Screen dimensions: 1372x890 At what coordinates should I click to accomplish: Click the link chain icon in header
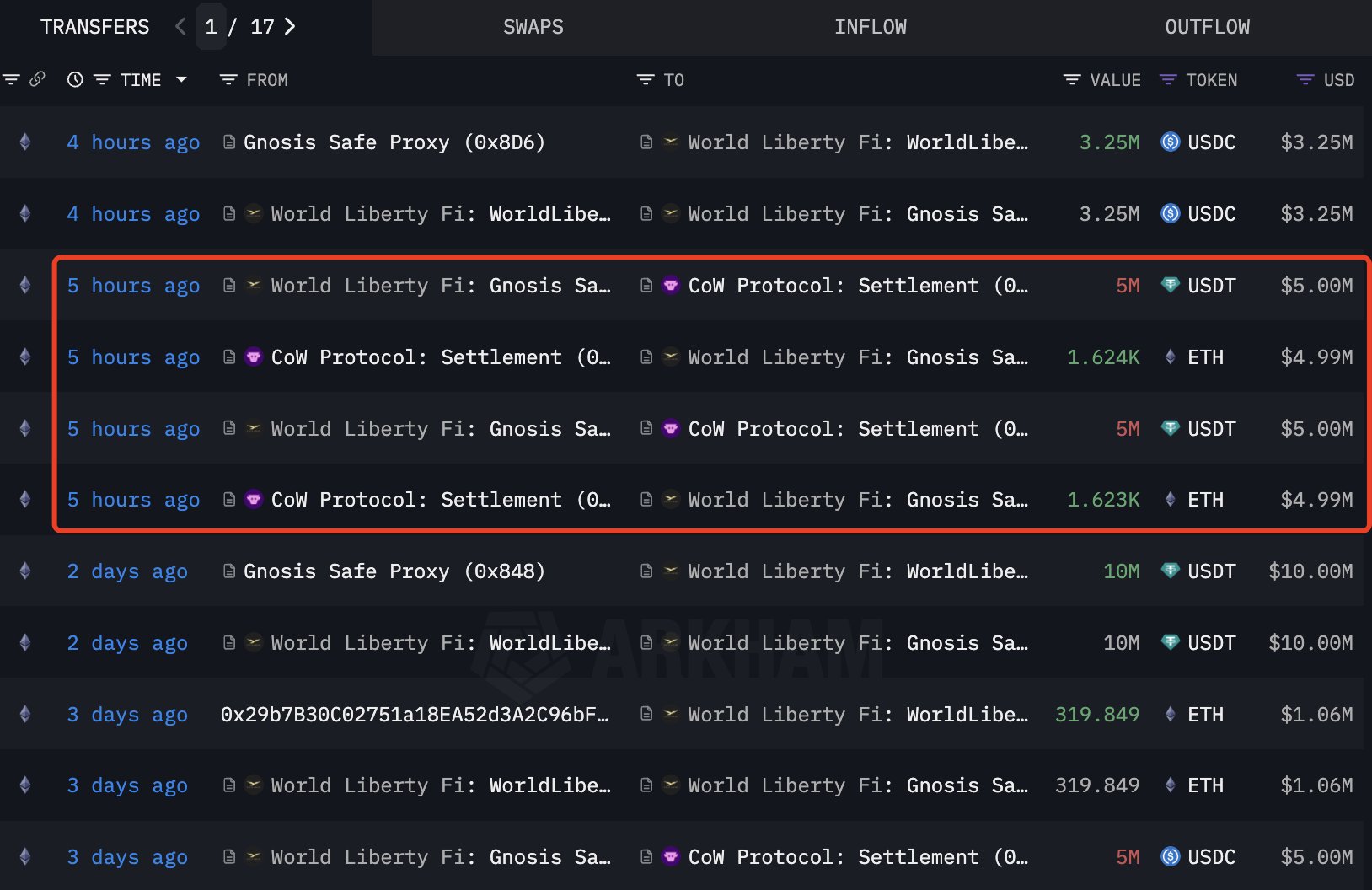pyautogui.click(x=37, y=79)
